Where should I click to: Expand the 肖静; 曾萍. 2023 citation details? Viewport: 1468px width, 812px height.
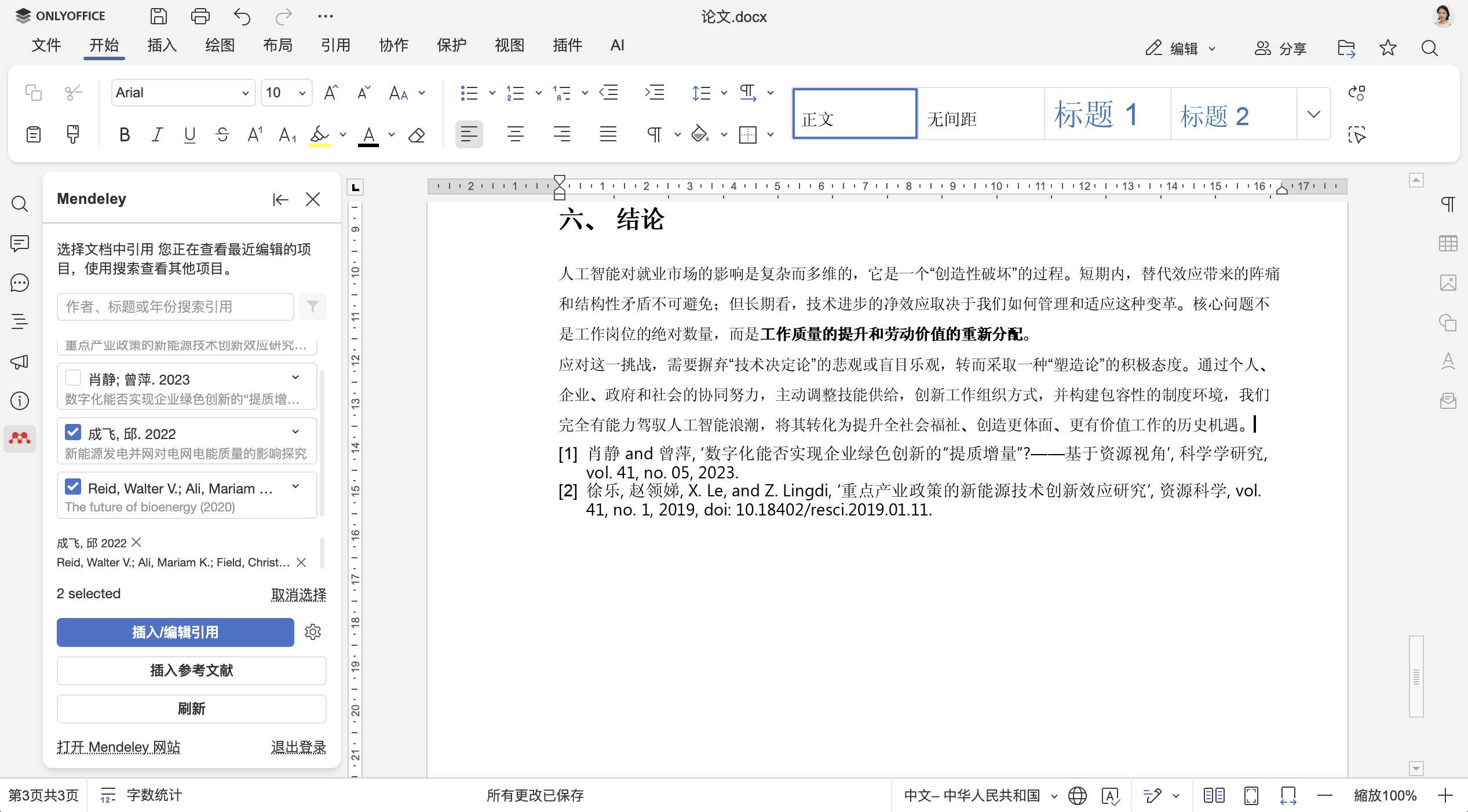pos(295,378)
